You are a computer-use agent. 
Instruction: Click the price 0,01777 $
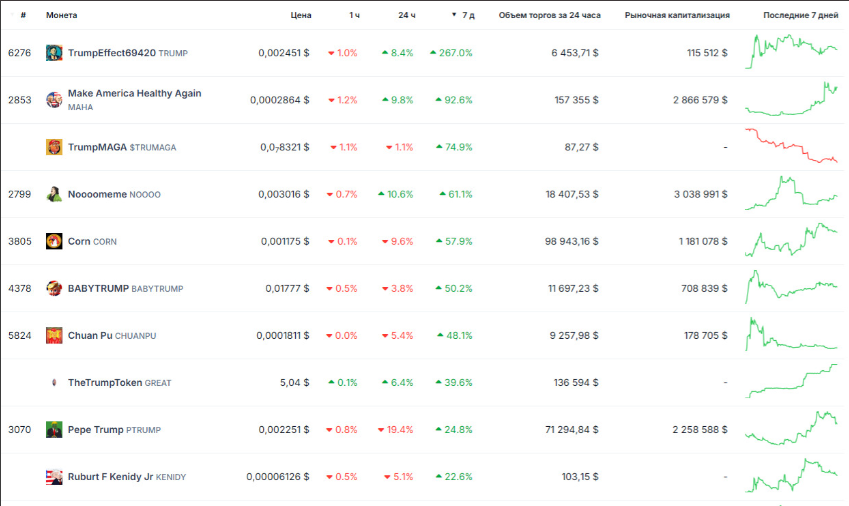coord(287,288)
